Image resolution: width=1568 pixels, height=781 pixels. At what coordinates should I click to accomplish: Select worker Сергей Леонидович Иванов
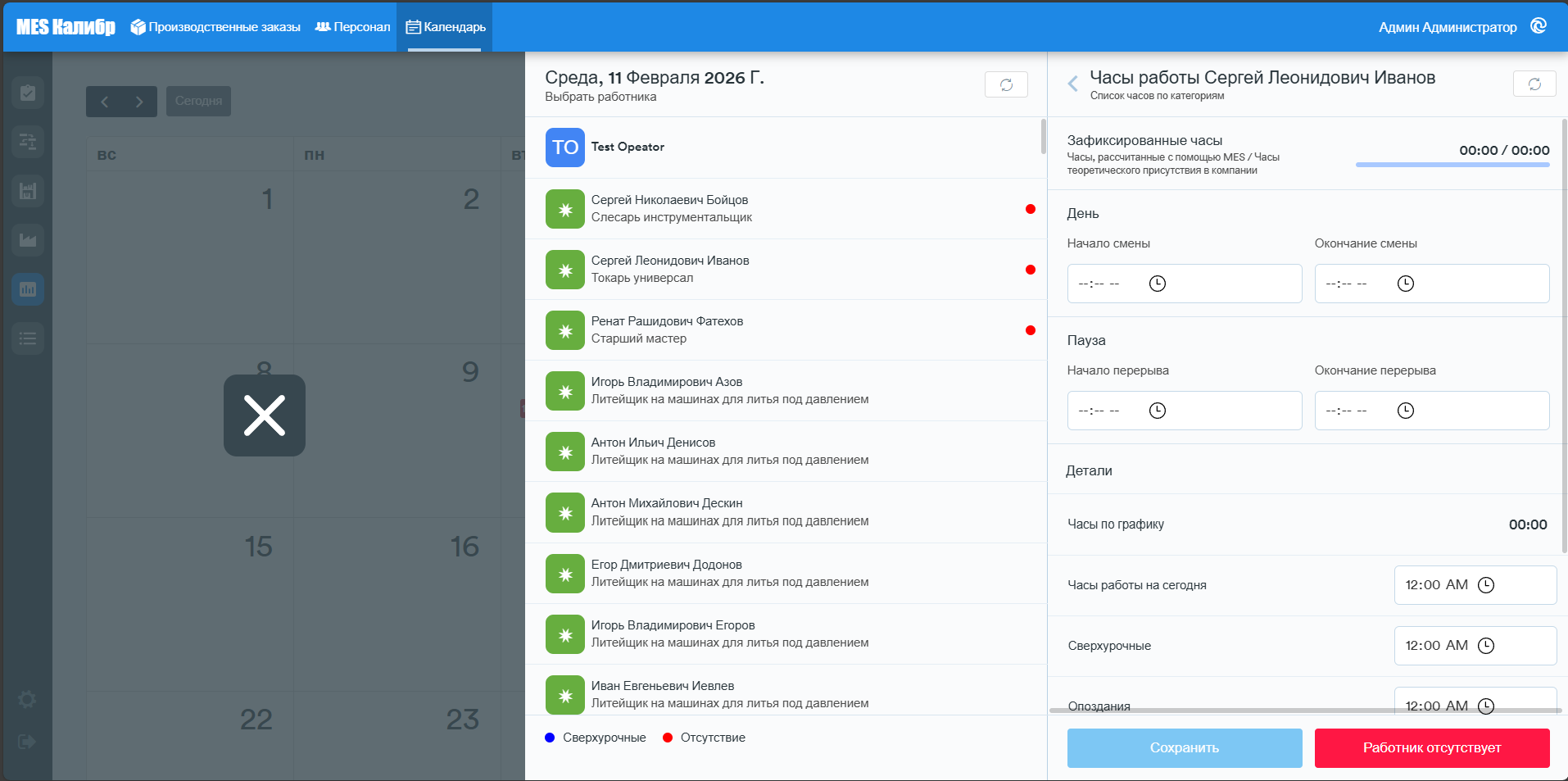click(785, 270)
